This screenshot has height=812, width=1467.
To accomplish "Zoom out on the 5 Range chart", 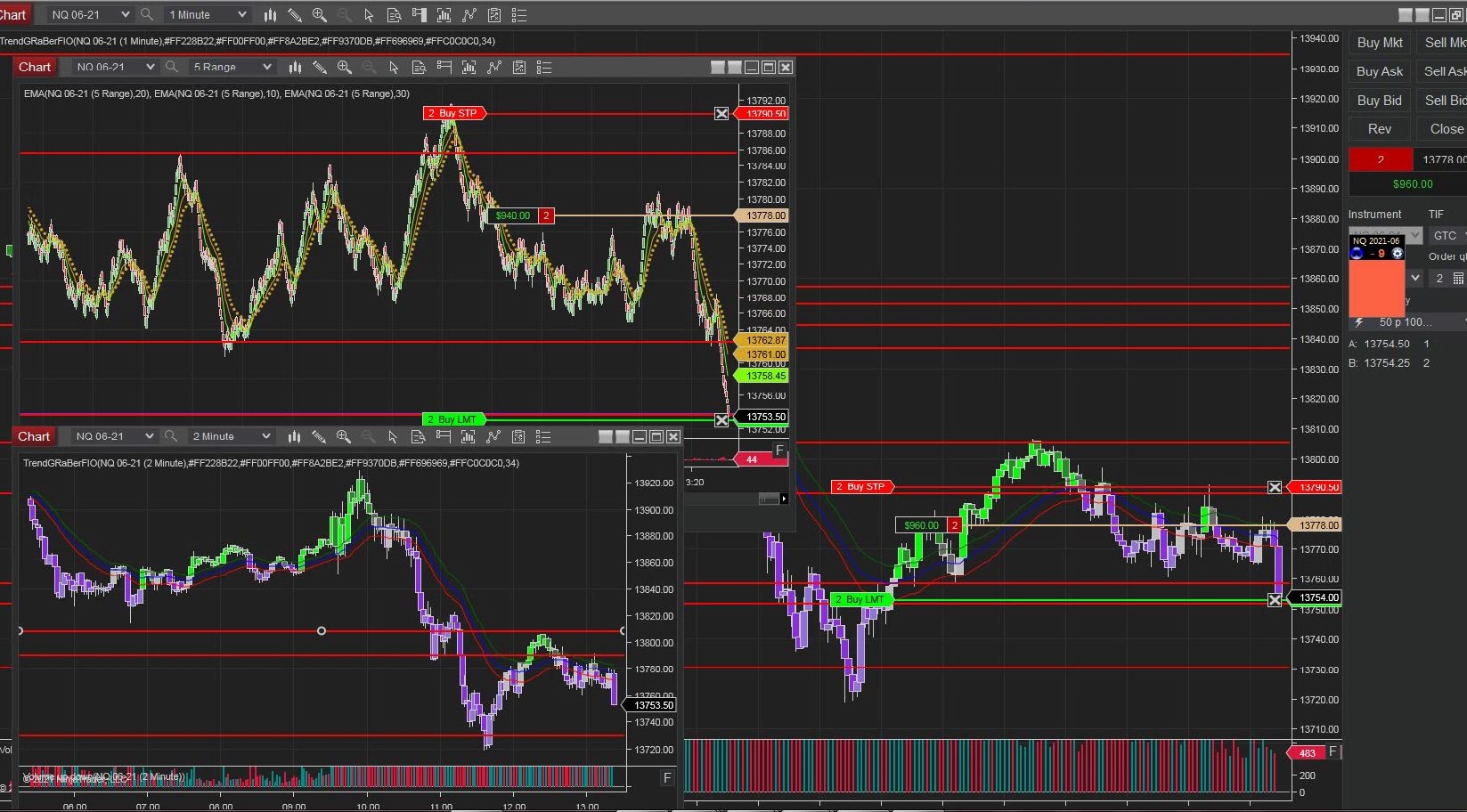I will point(369,67).
